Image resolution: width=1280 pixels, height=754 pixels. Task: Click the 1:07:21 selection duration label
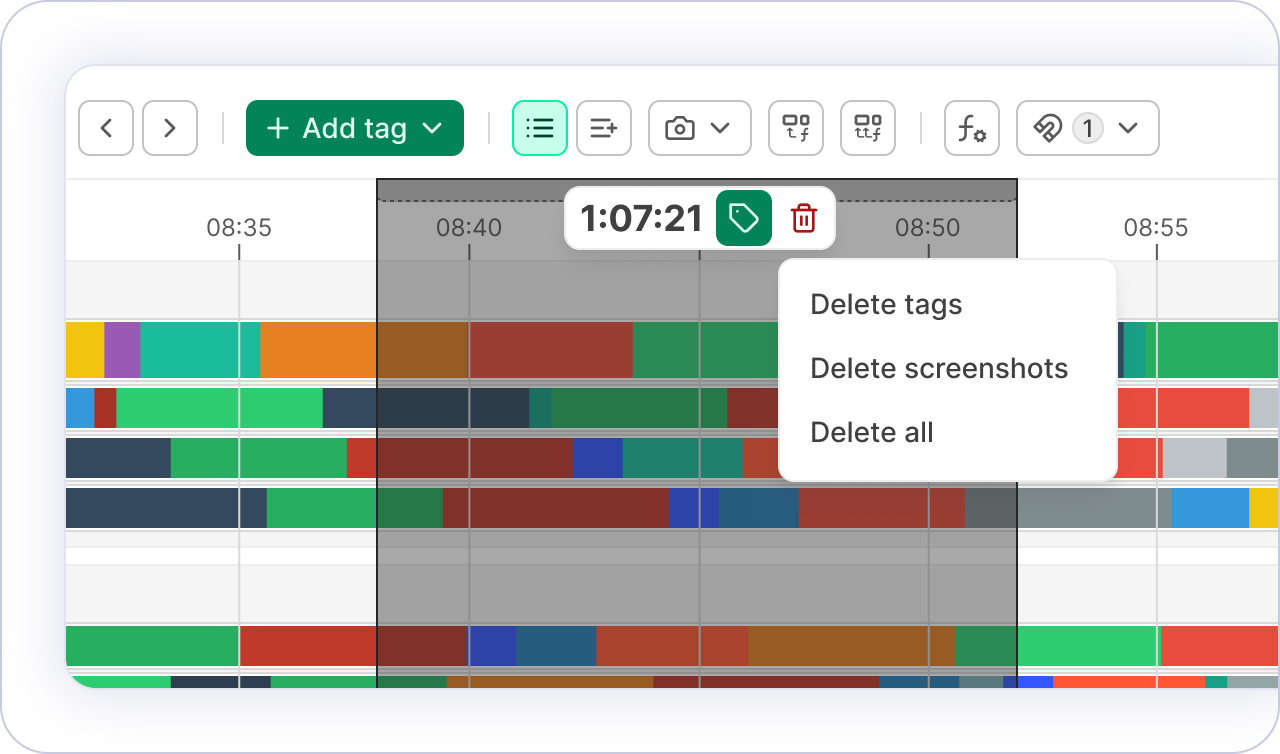(x=641, y=218)
